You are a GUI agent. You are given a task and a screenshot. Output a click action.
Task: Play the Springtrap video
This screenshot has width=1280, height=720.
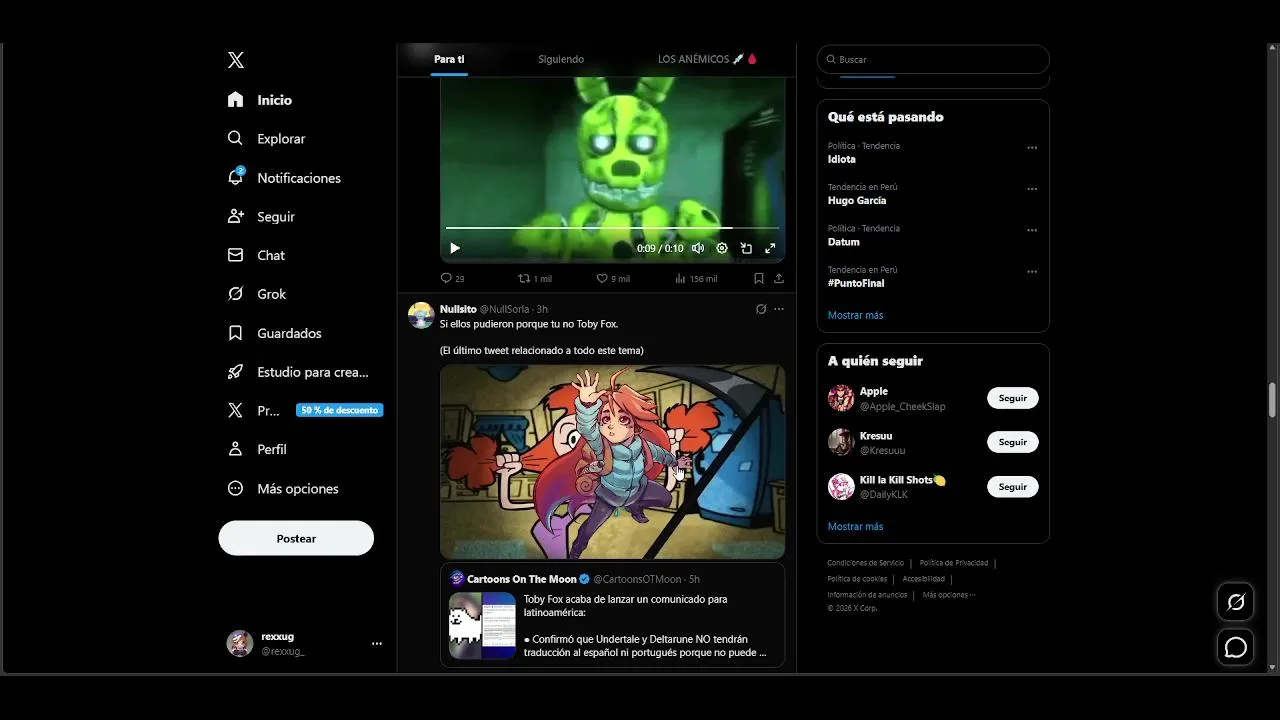tap(455, 248)
